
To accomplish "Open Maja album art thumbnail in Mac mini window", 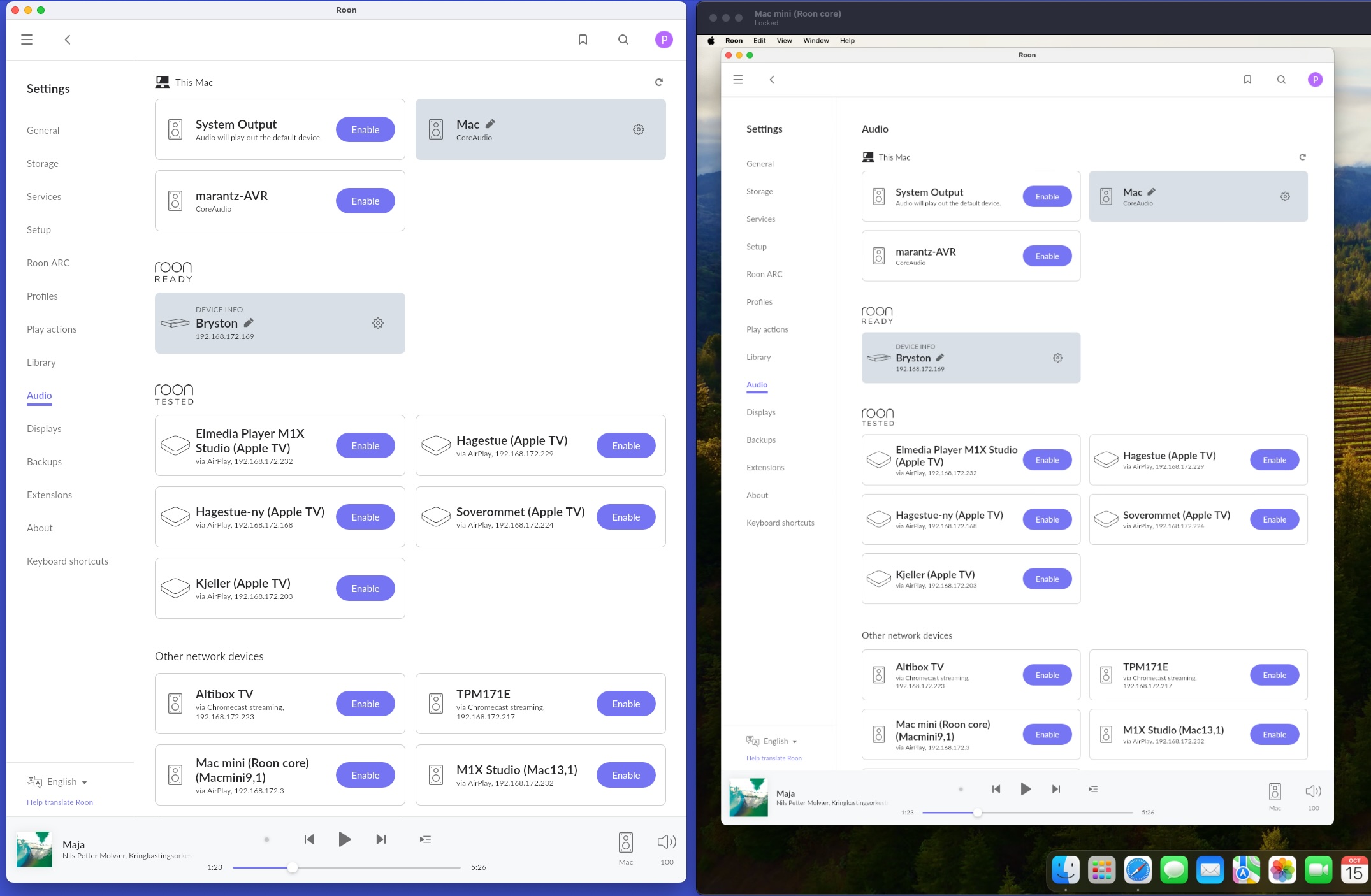I will 748,797.
